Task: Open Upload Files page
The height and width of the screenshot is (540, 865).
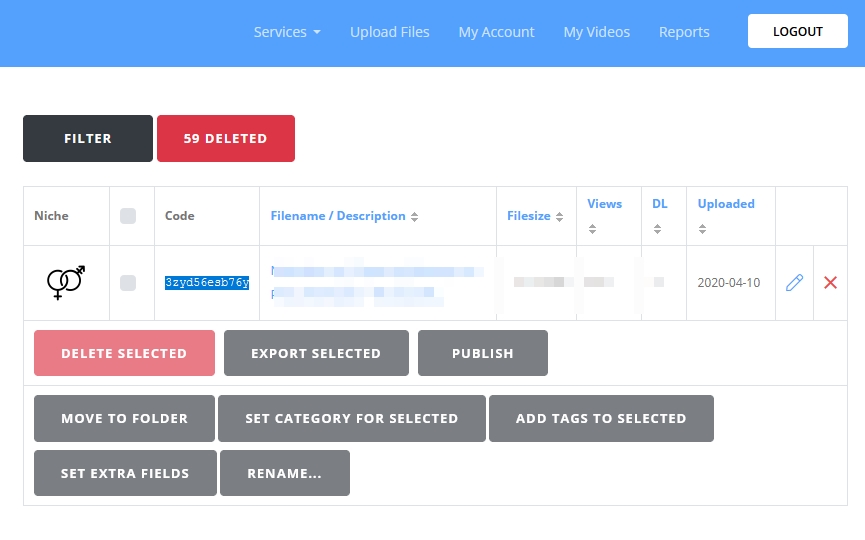Action: pos(389,32)
